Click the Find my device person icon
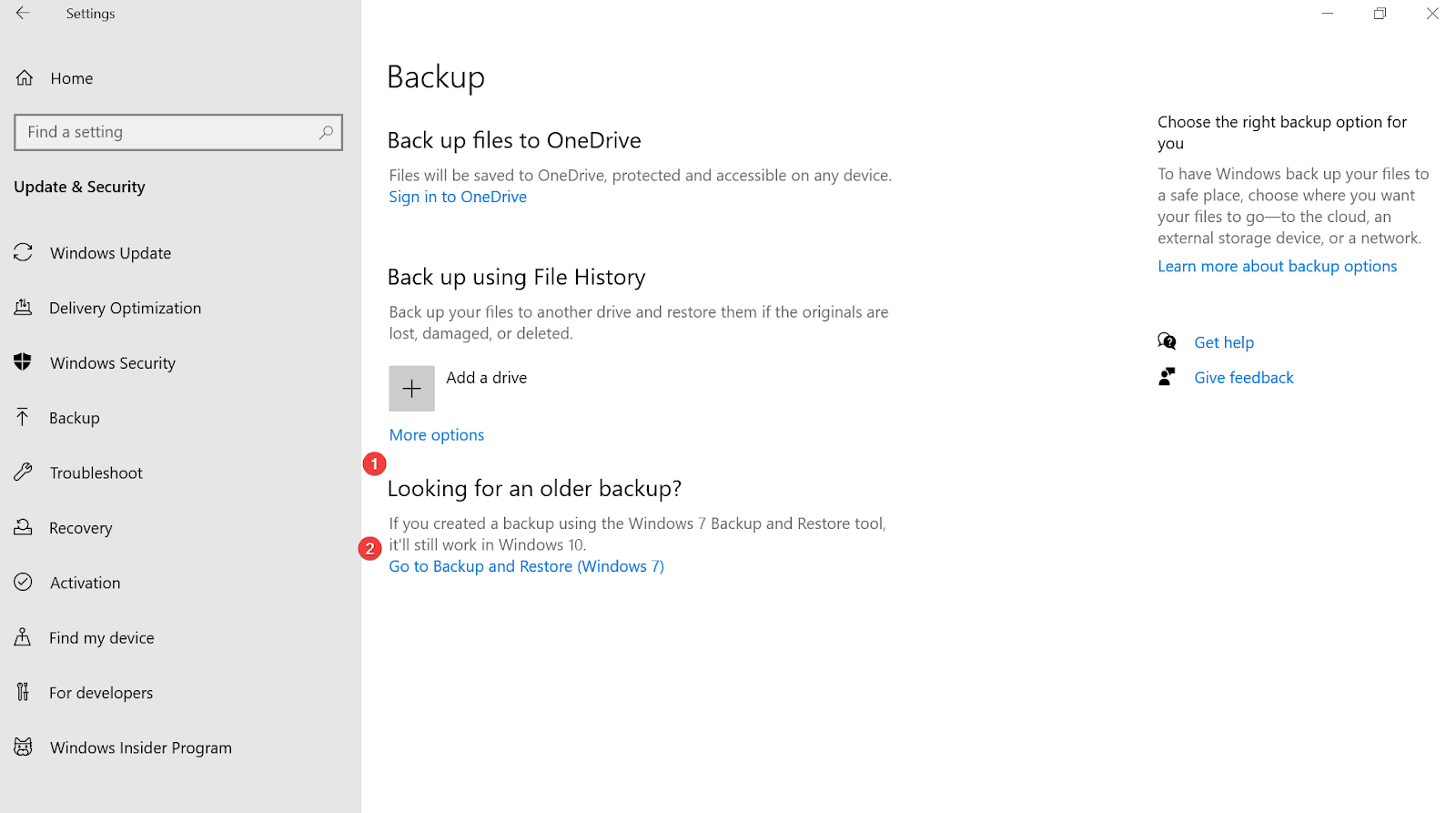Image resolution: width=1456 pixels, height=813 pixels. pyautogui.click(x=24, y=637)
